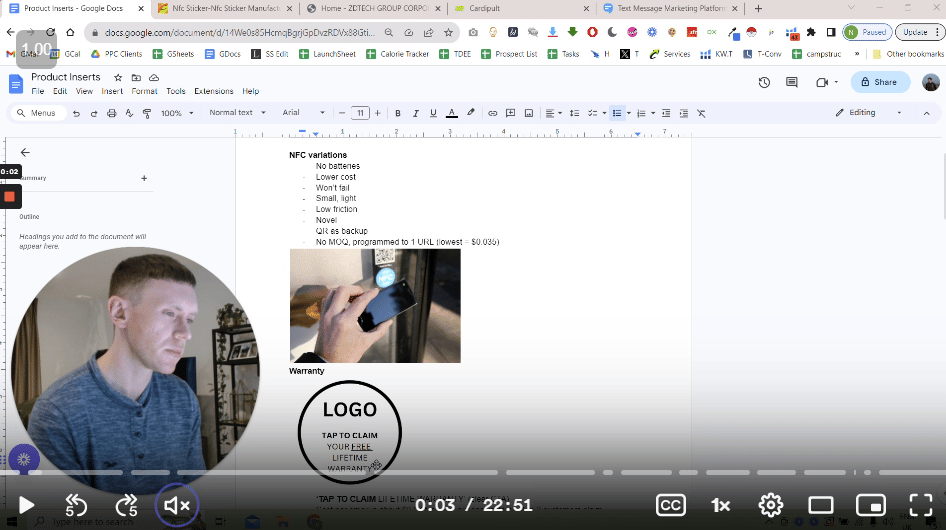The height and width of the screenshot is (530, 946).
Task: Move document folder icon
Action: [x=136, y=77]
